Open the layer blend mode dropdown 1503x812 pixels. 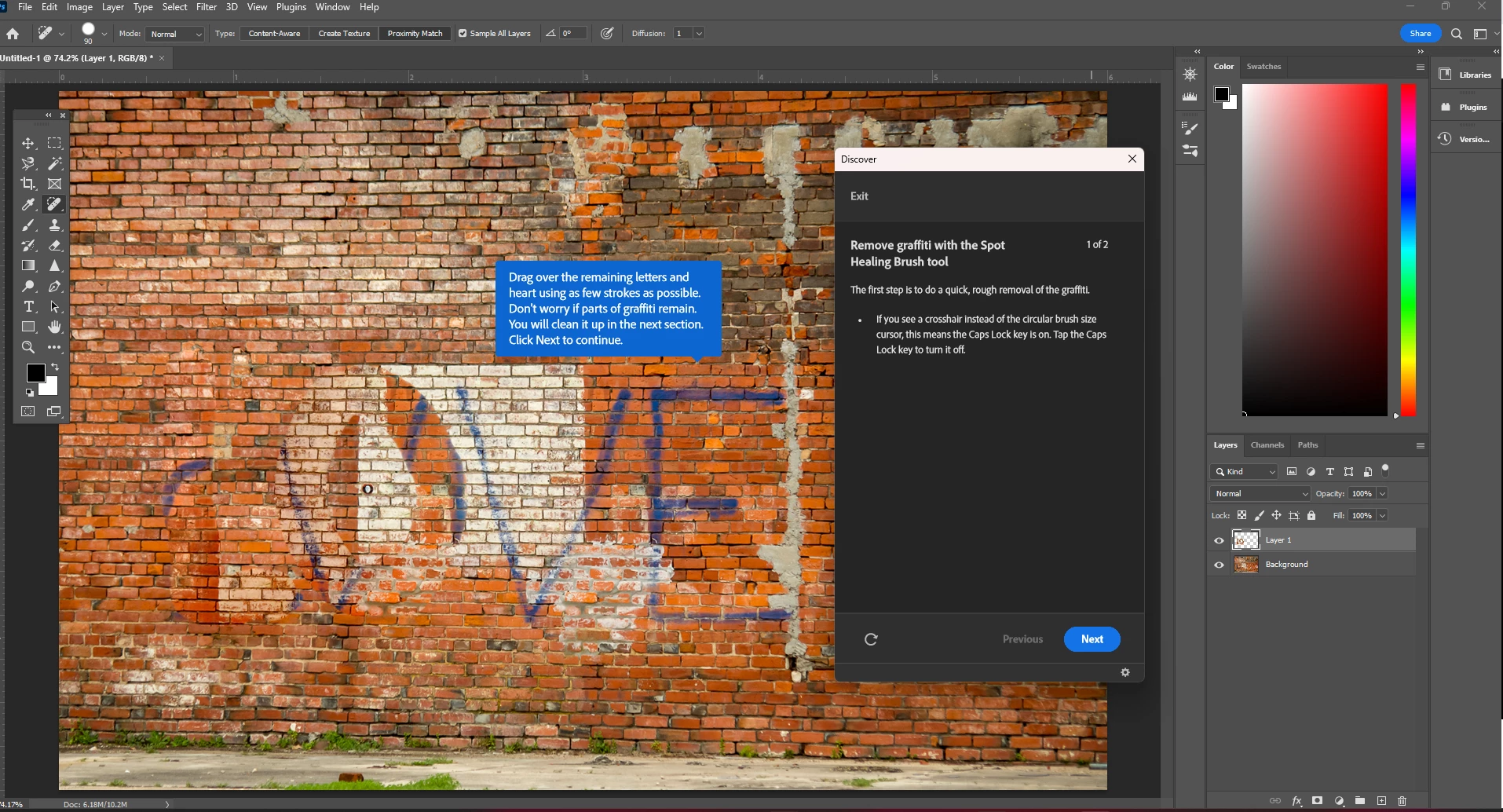click(1260, 494)
